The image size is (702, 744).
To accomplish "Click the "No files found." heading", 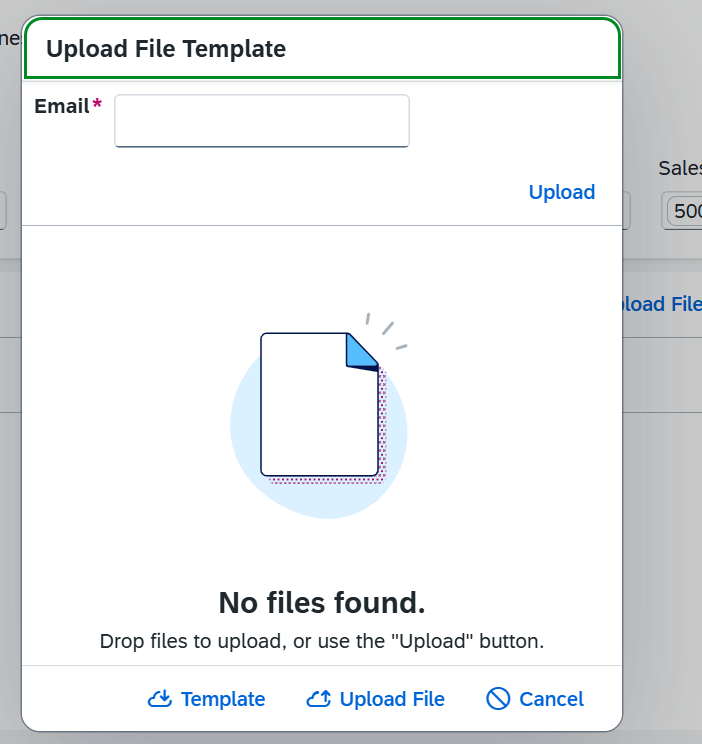I will click(x=322, y=603).
